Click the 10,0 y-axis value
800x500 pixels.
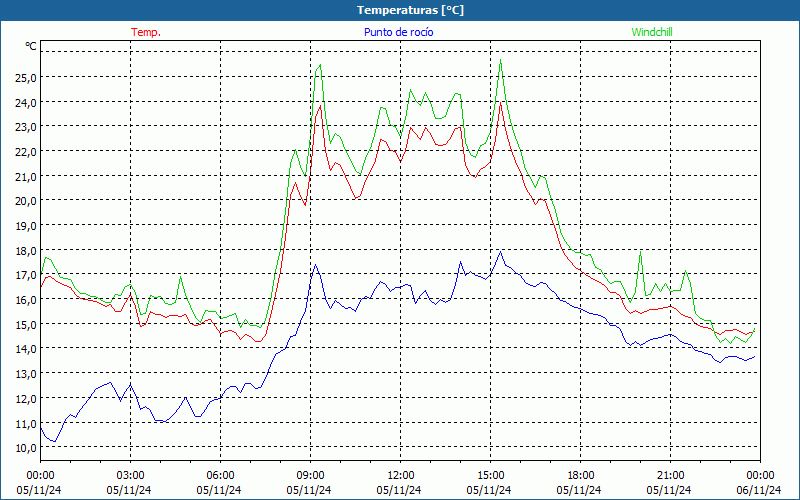[26, 447]
